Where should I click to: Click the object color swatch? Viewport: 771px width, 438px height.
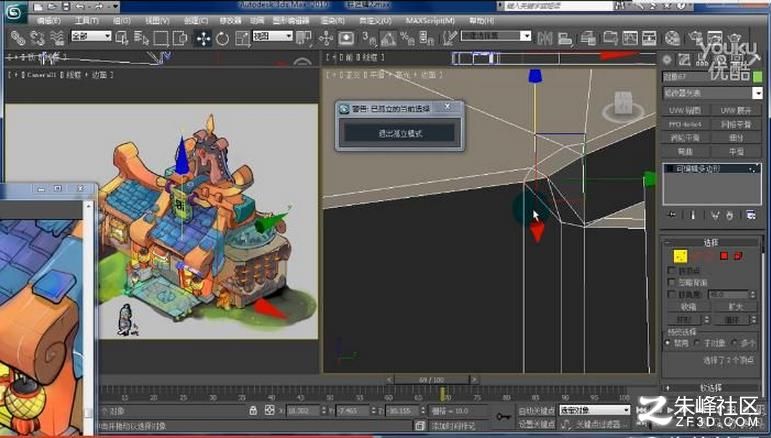pyautogui.click(x=757, y=77)
